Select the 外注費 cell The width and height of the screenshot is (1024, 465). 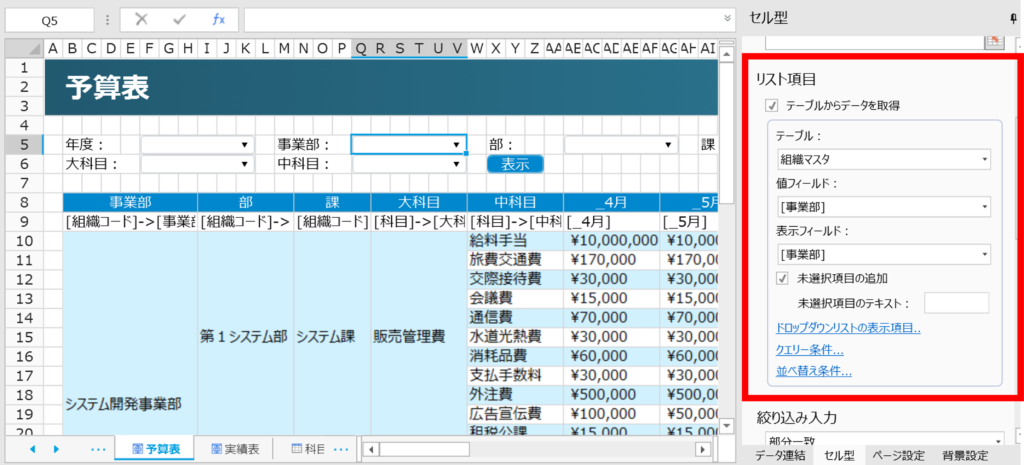click(x=515, y=394)
